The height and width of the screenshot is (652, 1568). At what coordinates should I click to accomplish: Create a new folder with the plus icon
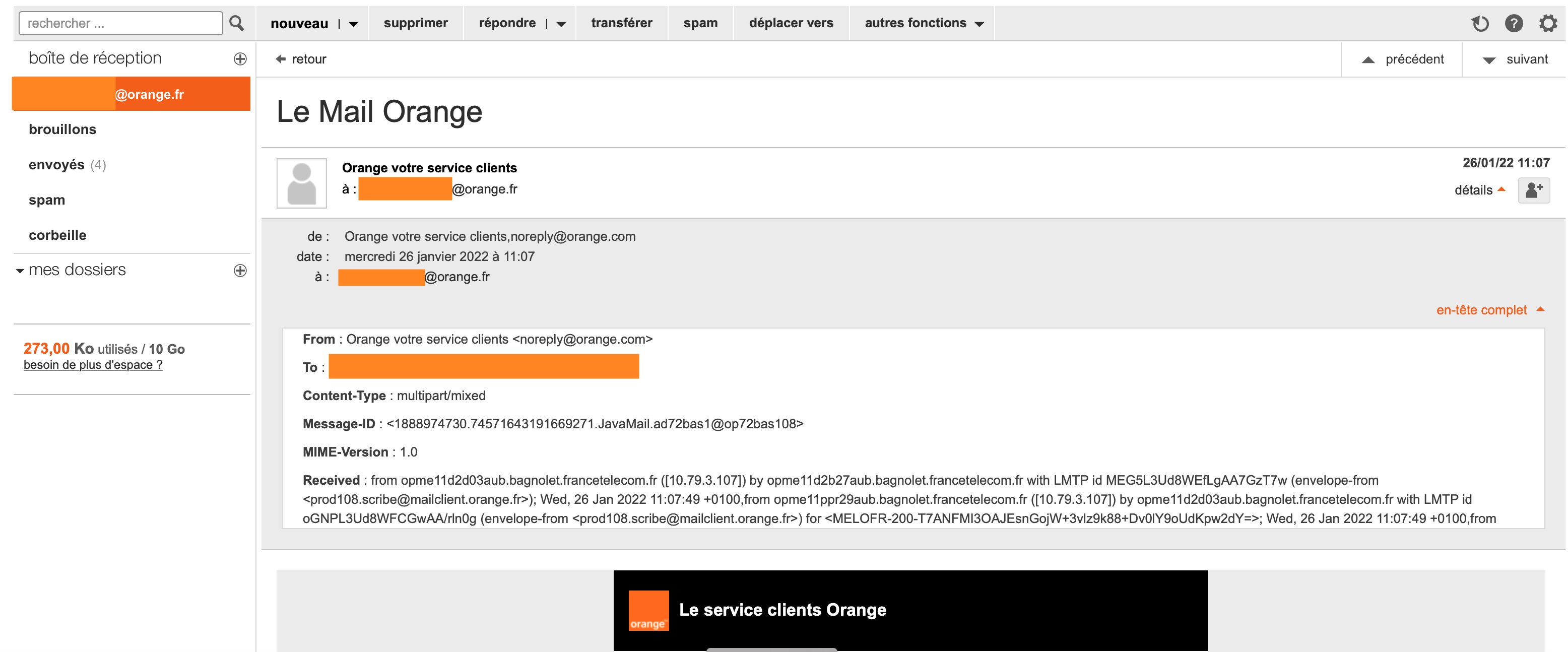tap(241, 270)
